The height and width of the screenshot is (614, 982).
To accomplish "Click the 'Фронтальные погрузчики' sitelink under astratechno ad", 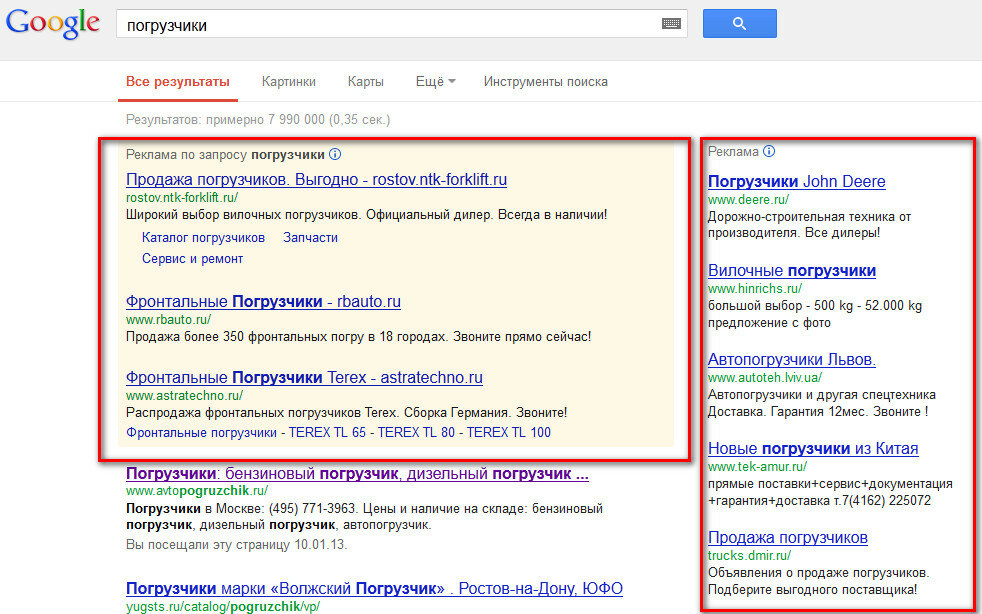I will pos(201,432).
